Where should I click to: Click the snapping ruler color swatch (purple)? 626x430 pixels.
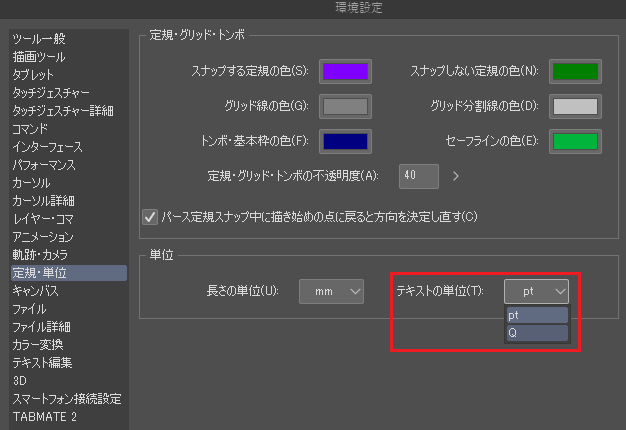(345, 71)
